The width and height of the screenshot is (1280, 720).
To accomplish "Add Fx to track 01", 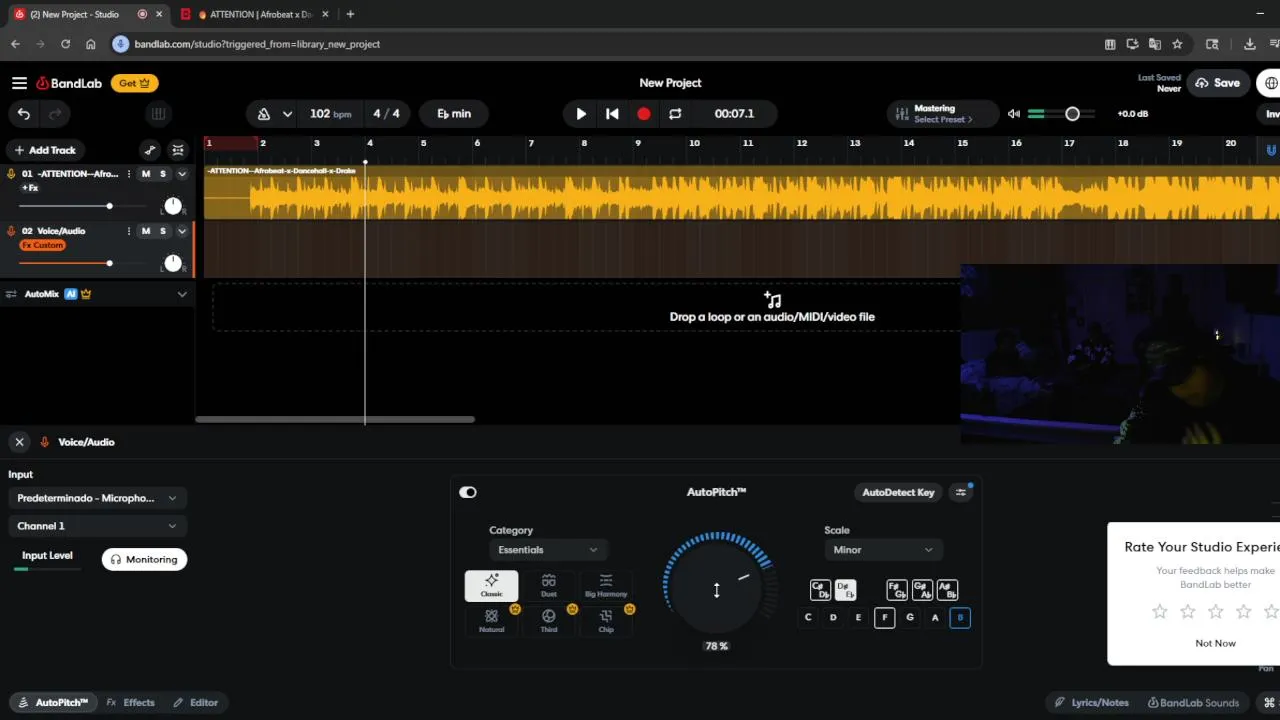I will [30, 188].
